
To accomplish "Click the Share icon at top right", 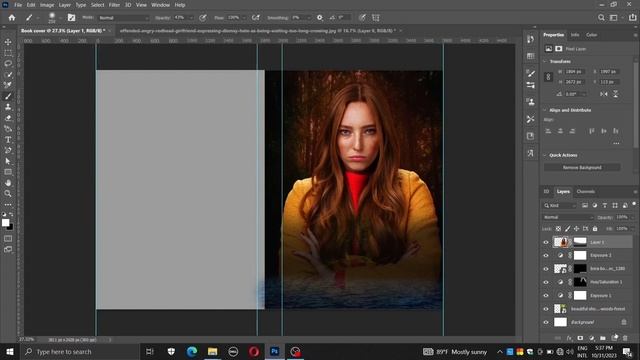I will click(632, 18).
